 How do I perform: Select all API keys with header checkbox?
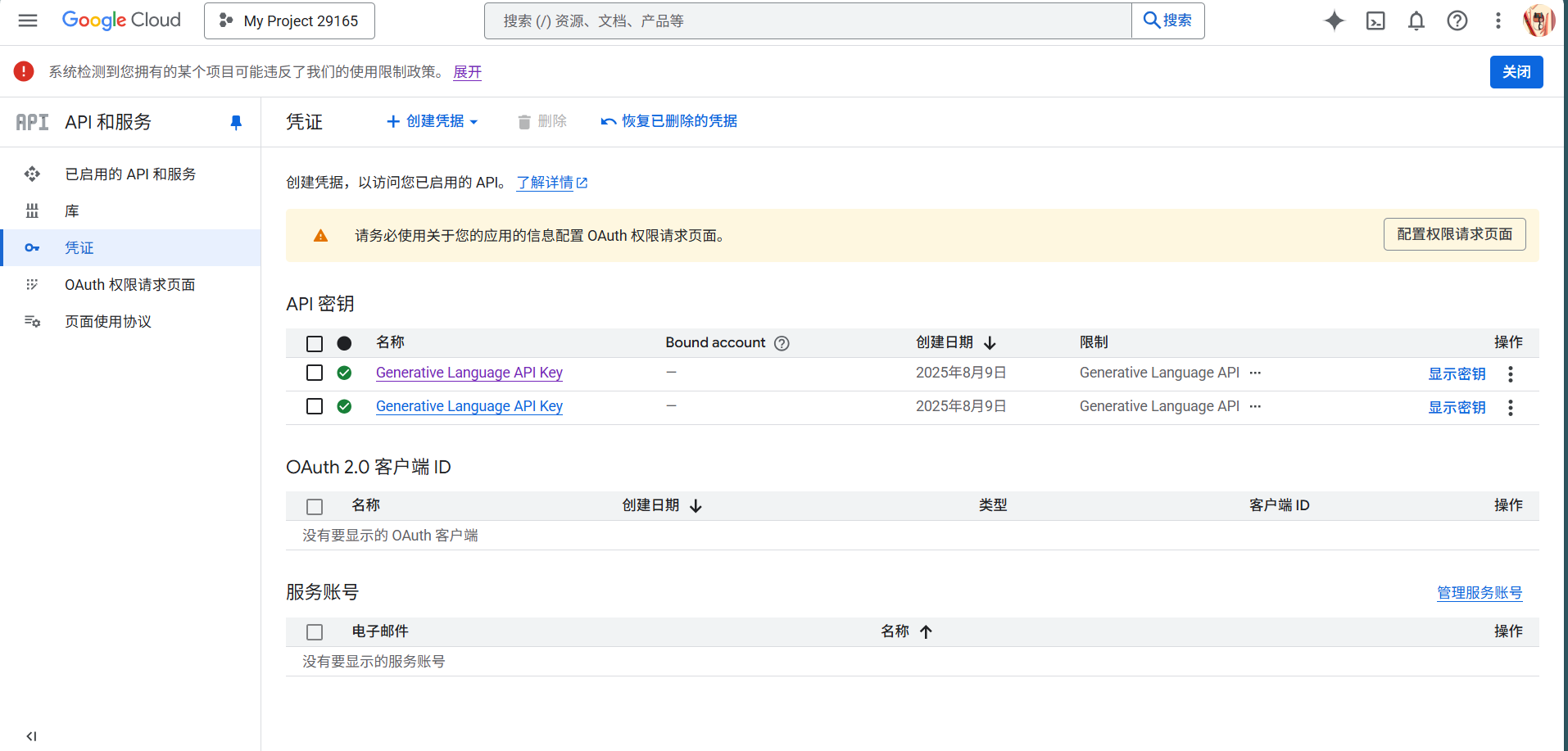click(x=315, y=343)
